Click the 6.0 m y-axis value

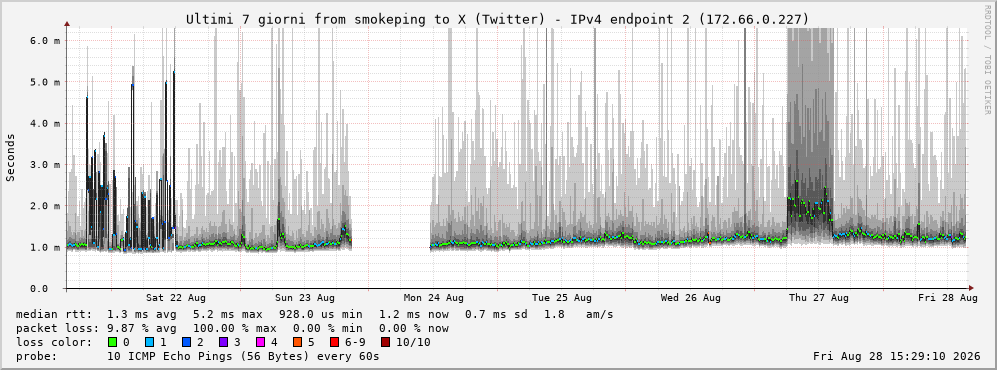click(x=46, y=40)
